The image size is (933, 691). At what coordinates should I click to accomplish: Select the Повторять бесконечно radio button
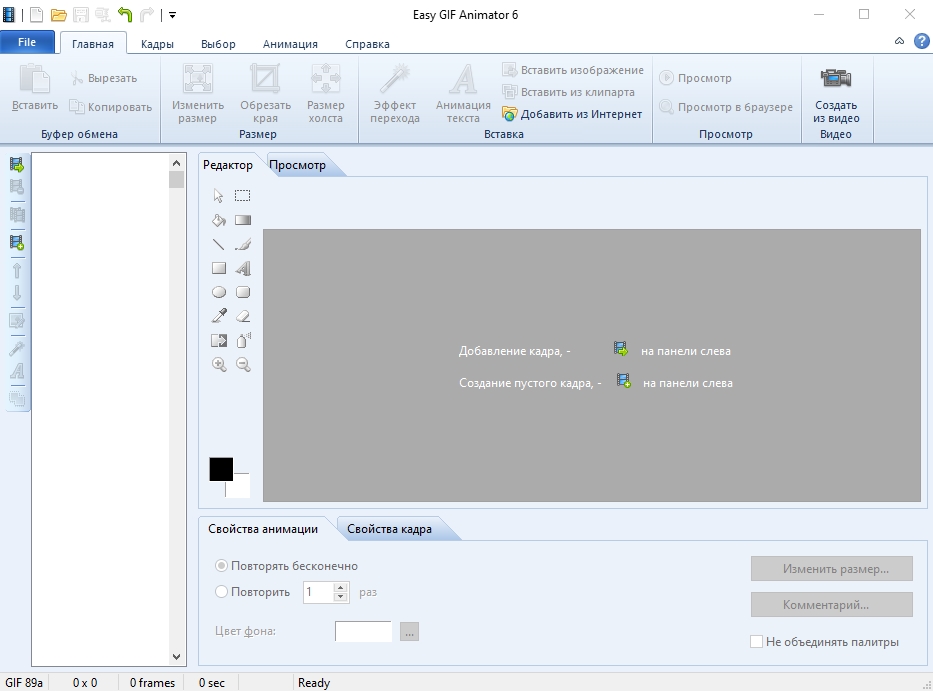[221, 565]
